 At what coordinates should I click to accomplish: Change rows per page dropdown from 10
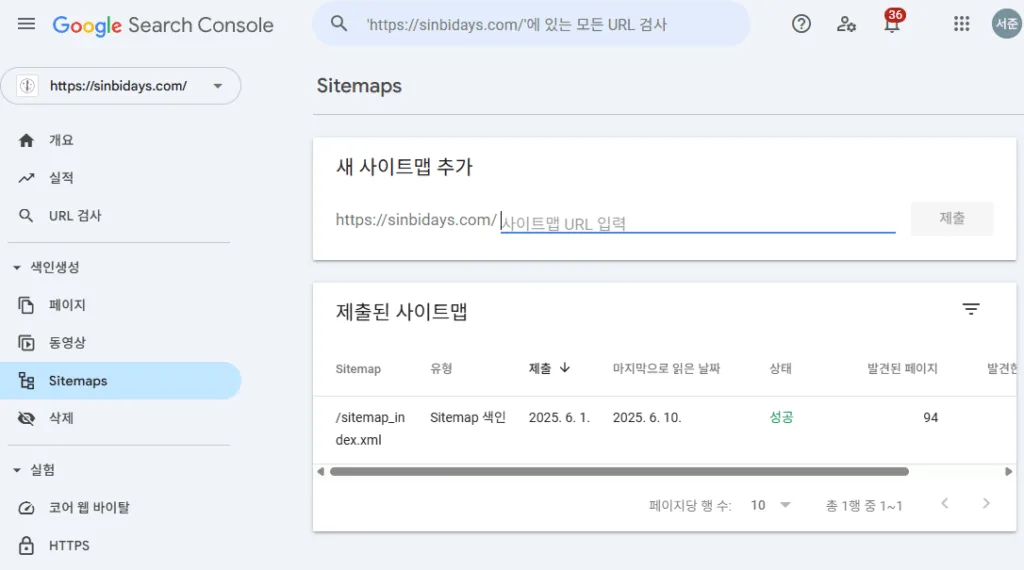[771, 505]
